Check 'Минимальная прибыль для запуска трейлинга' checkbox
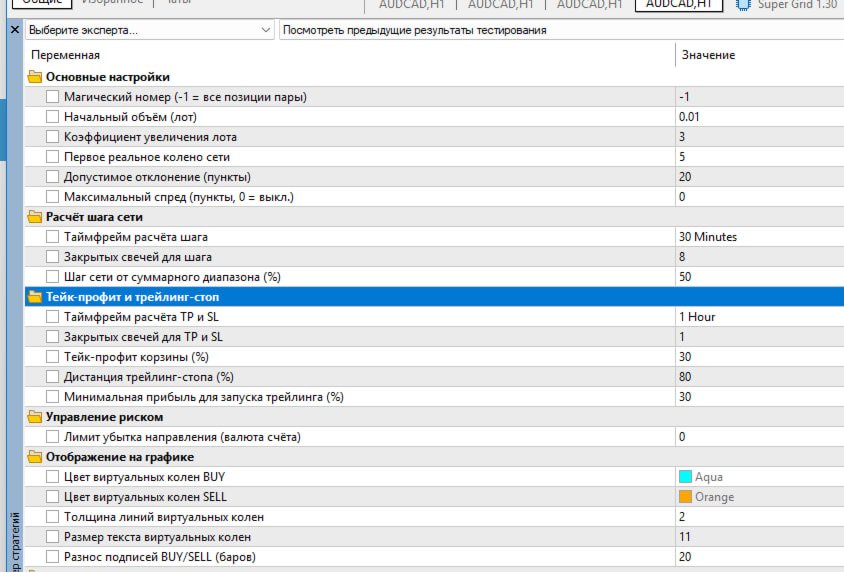Image resolution: width=844 pixels, height=572 pixels. point(52,397)
